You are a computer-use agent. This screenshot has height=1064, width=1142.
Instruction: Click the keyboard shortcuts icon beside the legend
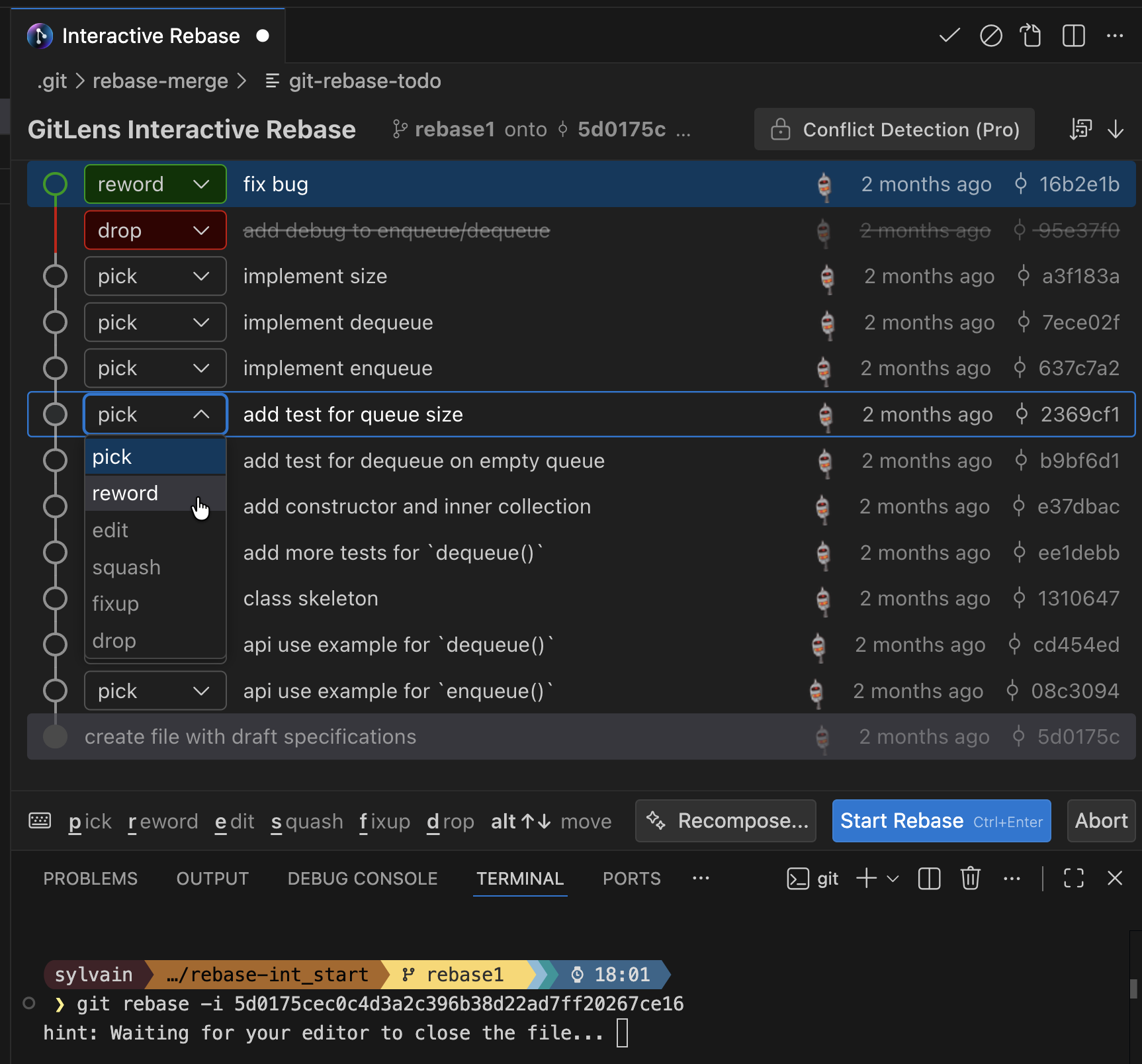pos(40,820)
